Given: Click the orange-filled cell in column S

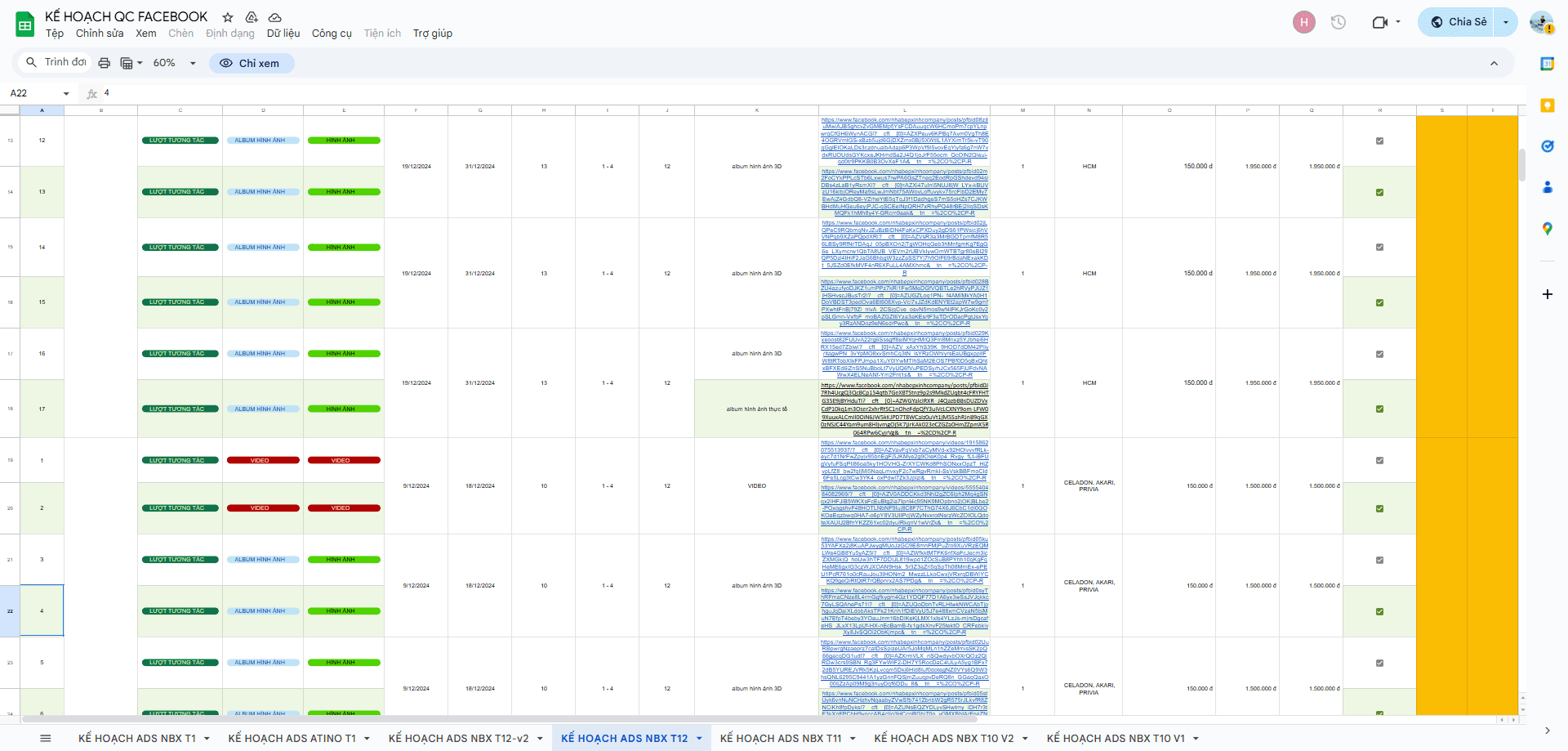Looking at the screenshot, I should (1441, 409).
